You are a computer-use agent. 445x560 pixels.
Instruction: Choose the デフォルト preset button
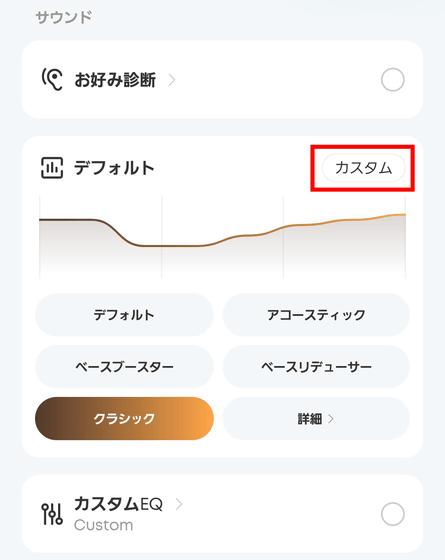click(x=124, y=315)
